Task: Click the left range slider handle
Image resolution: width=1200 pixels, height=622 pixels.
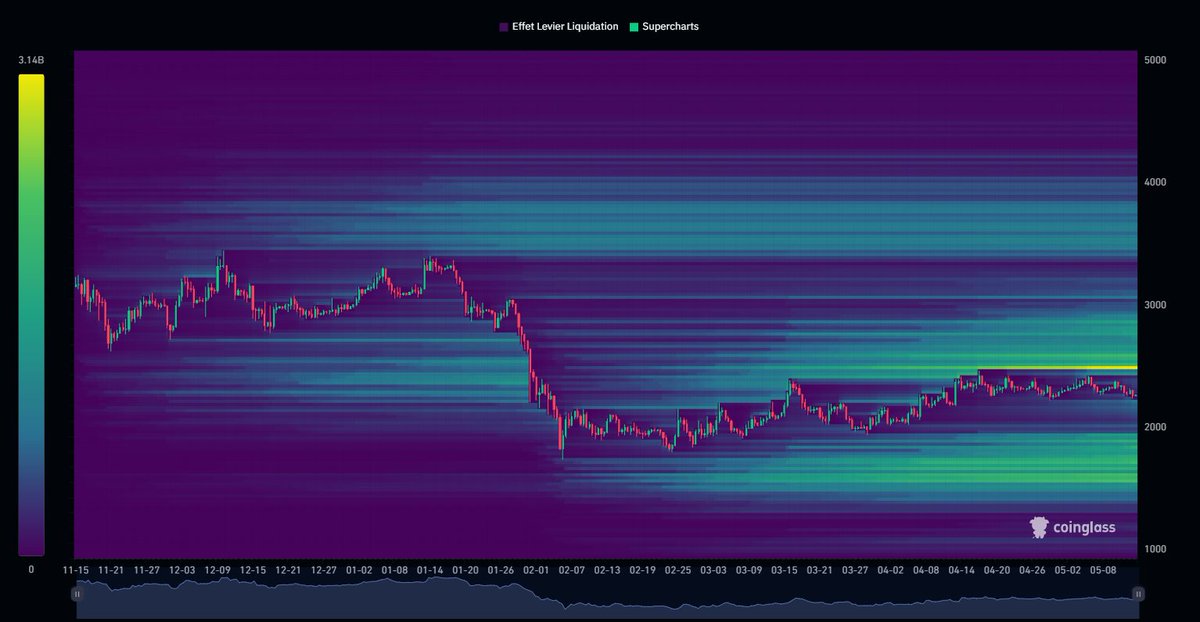Action: coord(76,593)
